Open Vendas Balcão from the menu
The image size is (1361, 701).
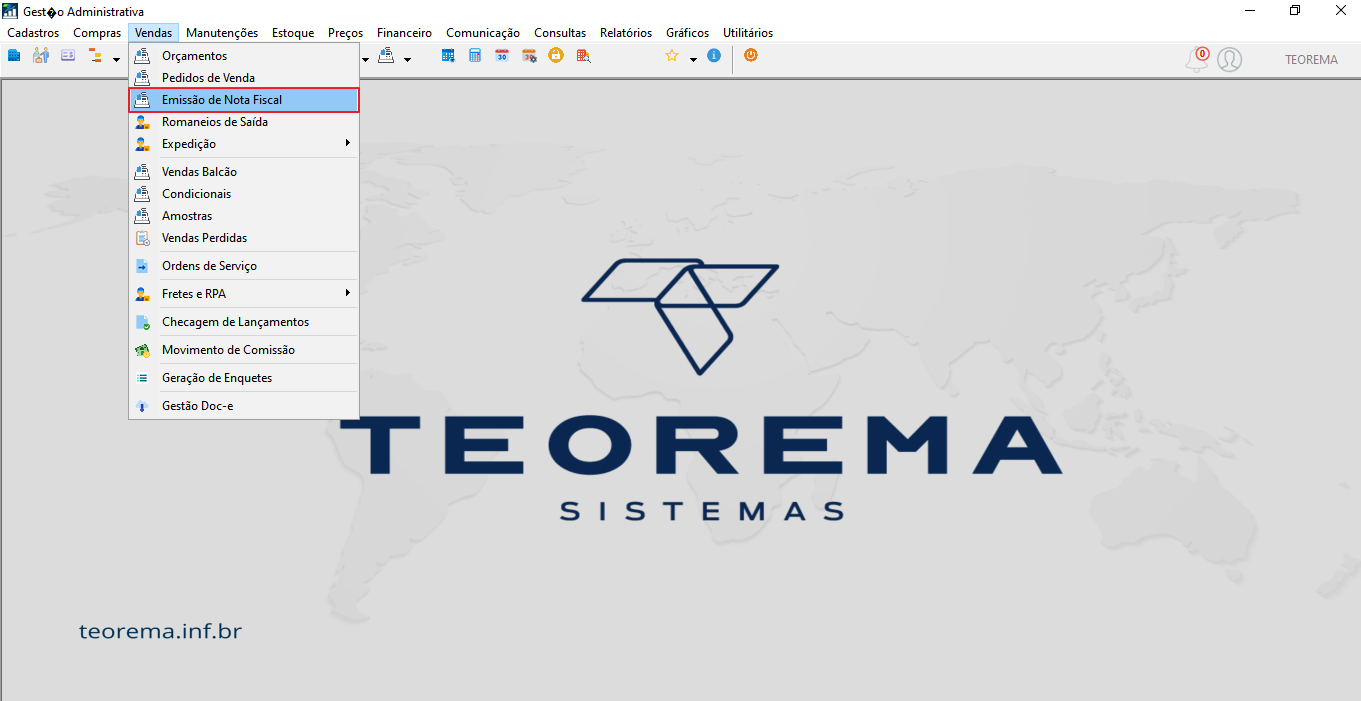(x=244, y=172)
